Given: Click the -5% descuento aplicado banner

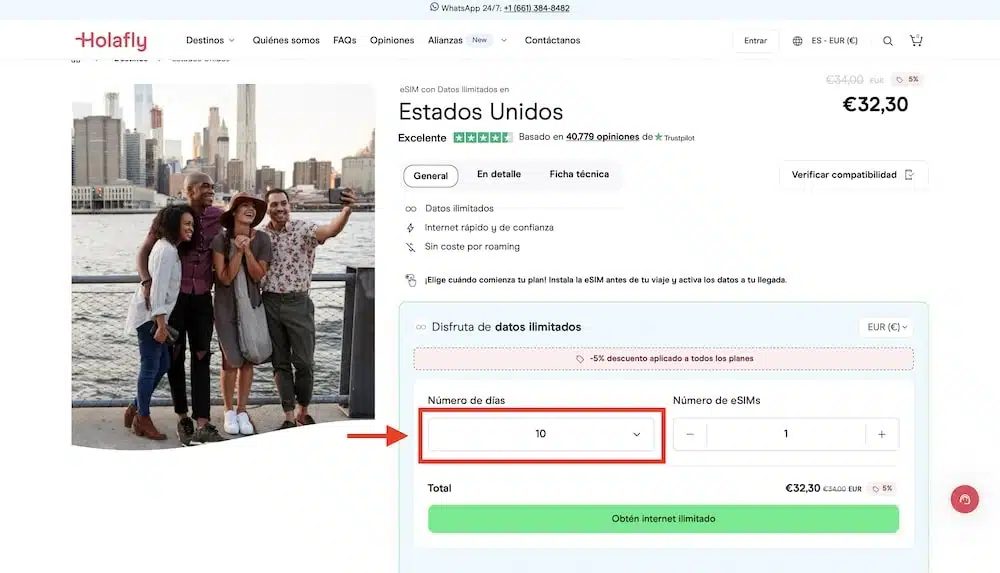Looking at the screenshot, I should point(663,359).
